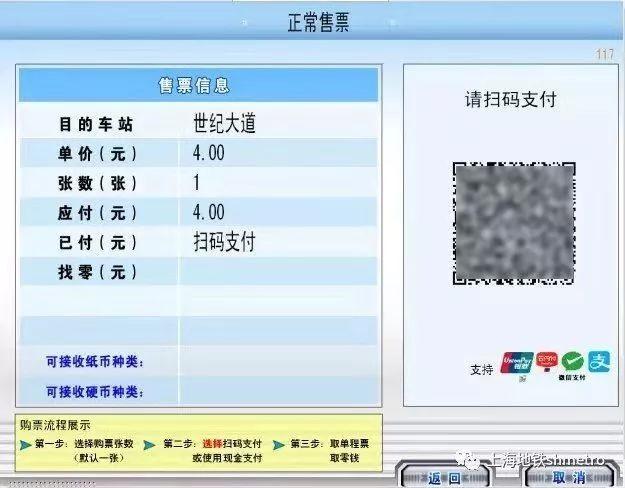Select the 售票信息 header bar

198,85
